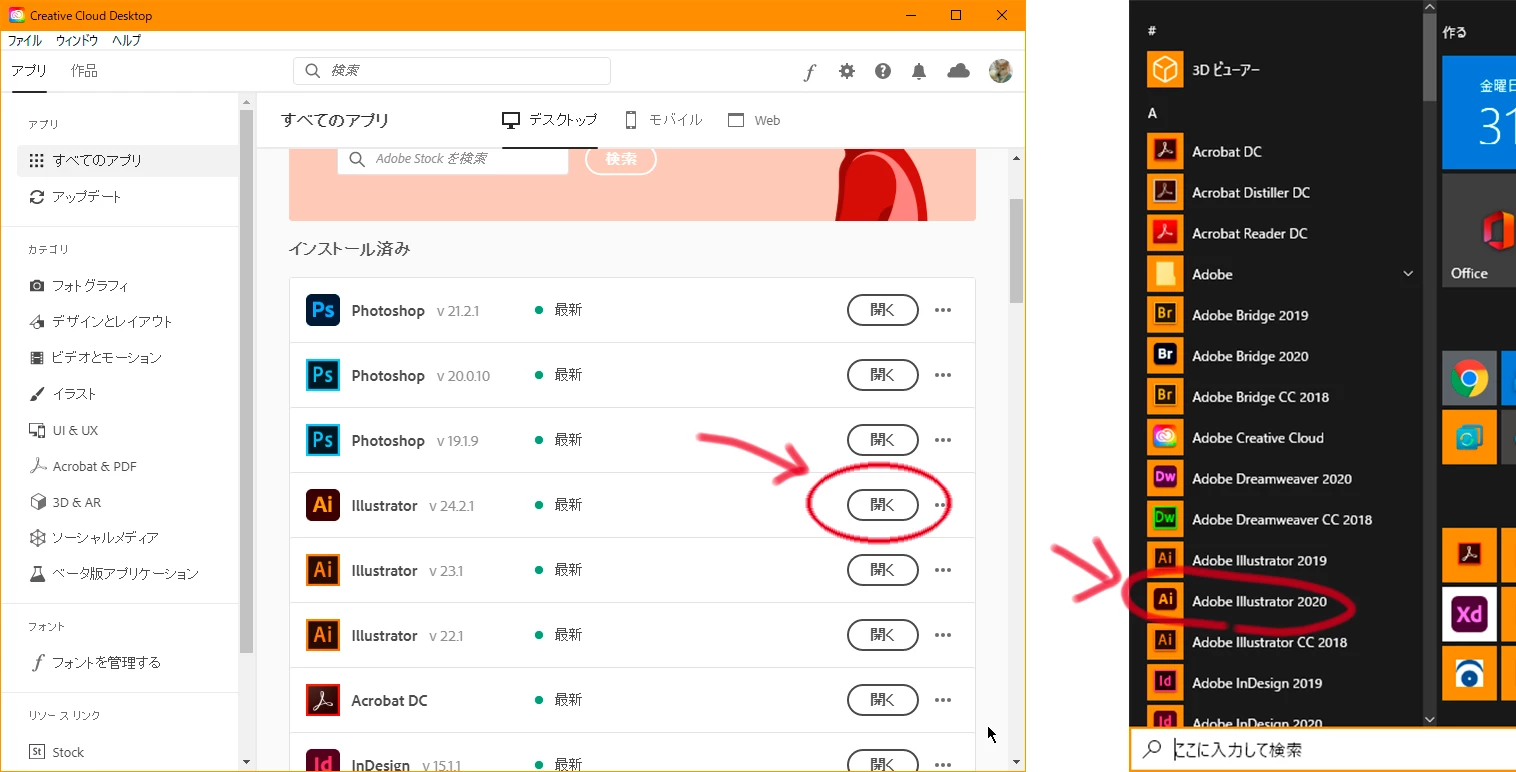
Task: Open more options for Photoshop v 21.2.1
Action: pos(942,310)
